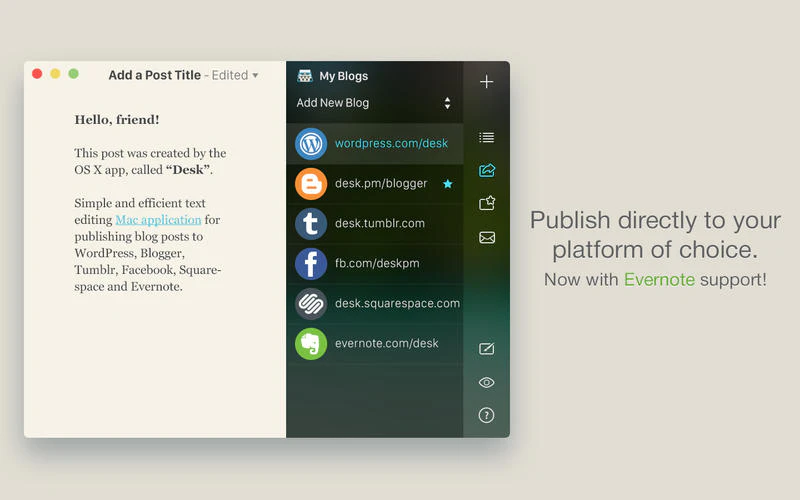The width and height of the screenshot is (800, 500).
Task: Minimize the window with yellow button
Action: [x=55, y=74]
